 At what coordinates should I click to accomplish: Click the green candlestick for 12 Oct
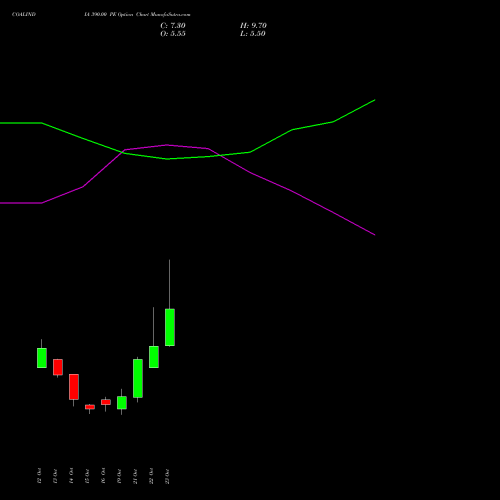[x=42, y=358]
